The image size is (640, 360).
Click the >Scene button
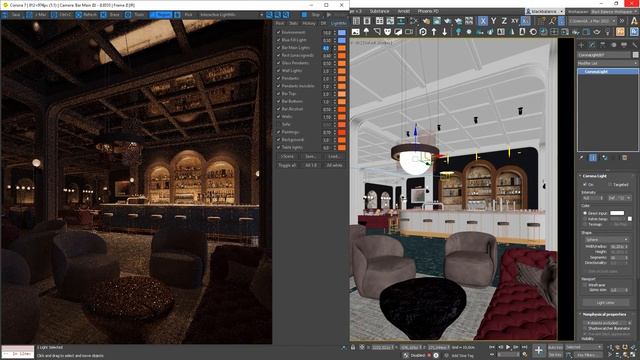pos(287,156)
